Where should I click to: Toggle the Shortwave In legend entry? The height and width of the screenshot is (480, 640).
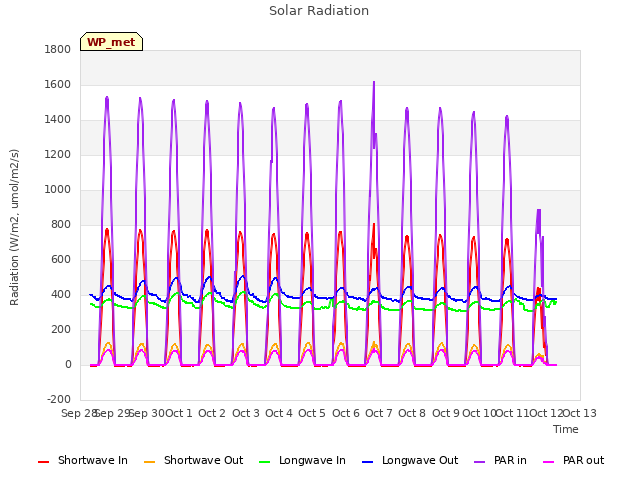coord(83,461)
